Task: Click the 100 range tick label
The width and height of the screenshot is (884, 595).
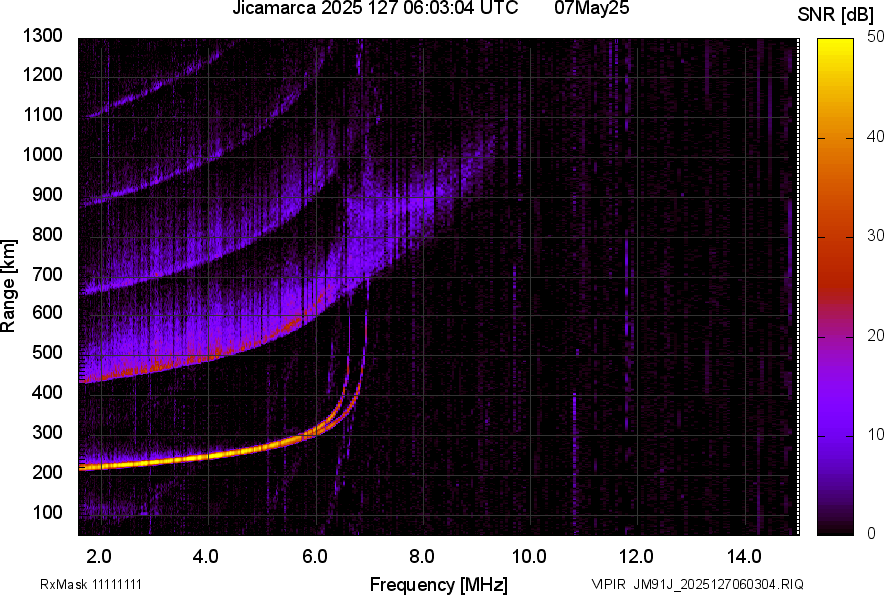Action: (x=48, y=512)
